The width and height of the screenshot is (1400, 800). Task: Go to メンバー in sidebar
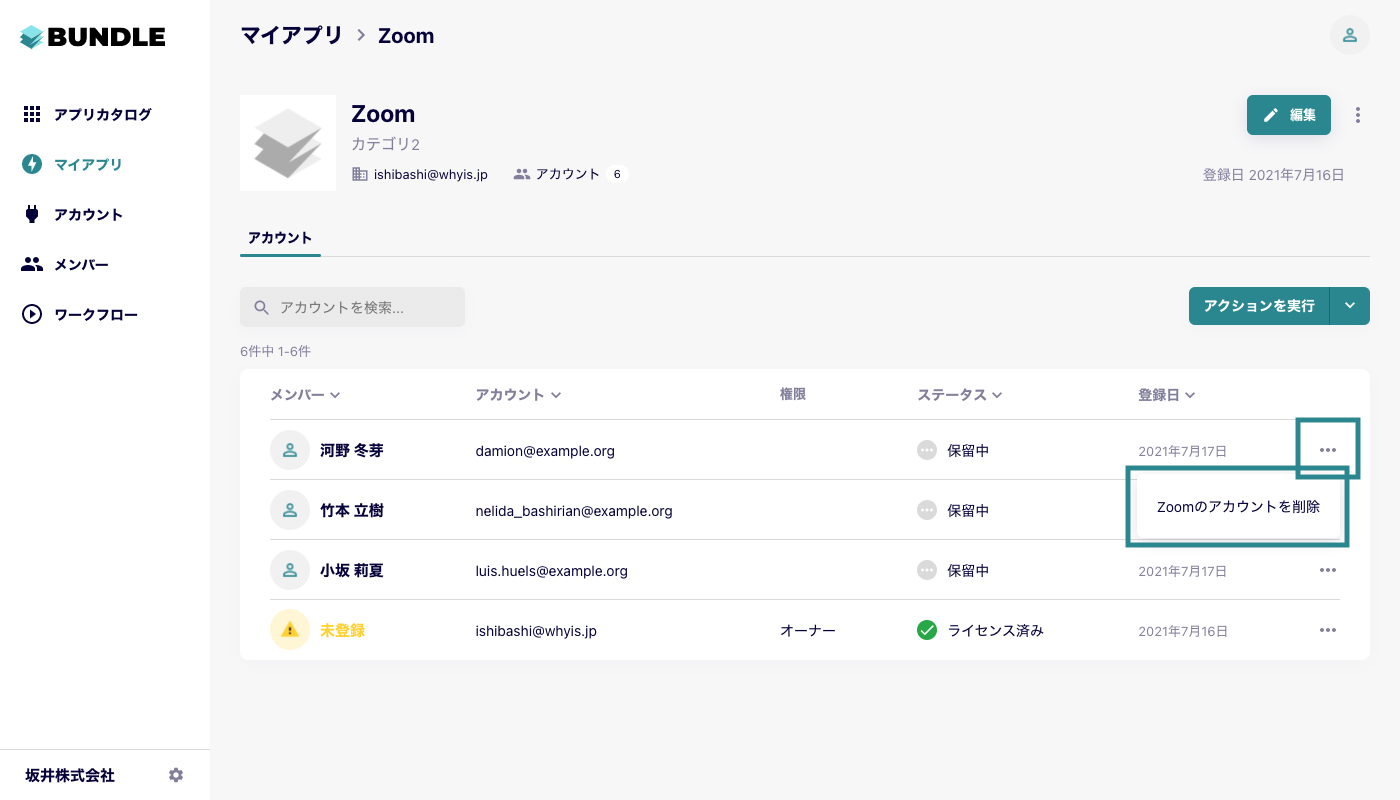(81, 264)
